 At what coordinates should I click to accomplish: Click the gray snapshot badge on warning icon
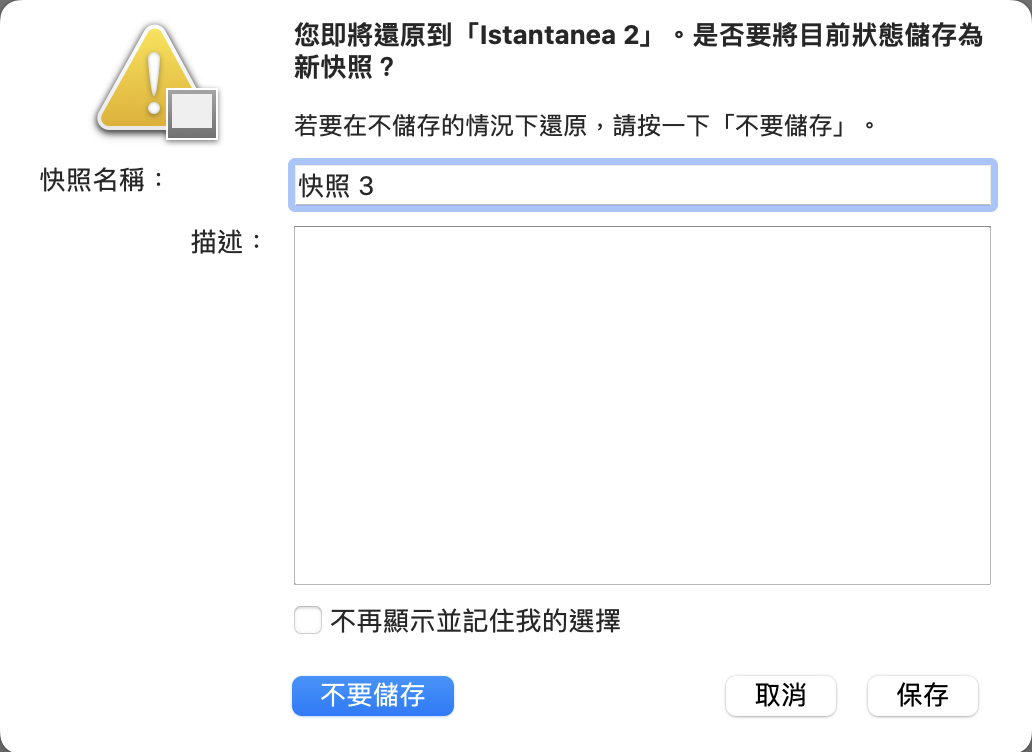coord(192,114)
